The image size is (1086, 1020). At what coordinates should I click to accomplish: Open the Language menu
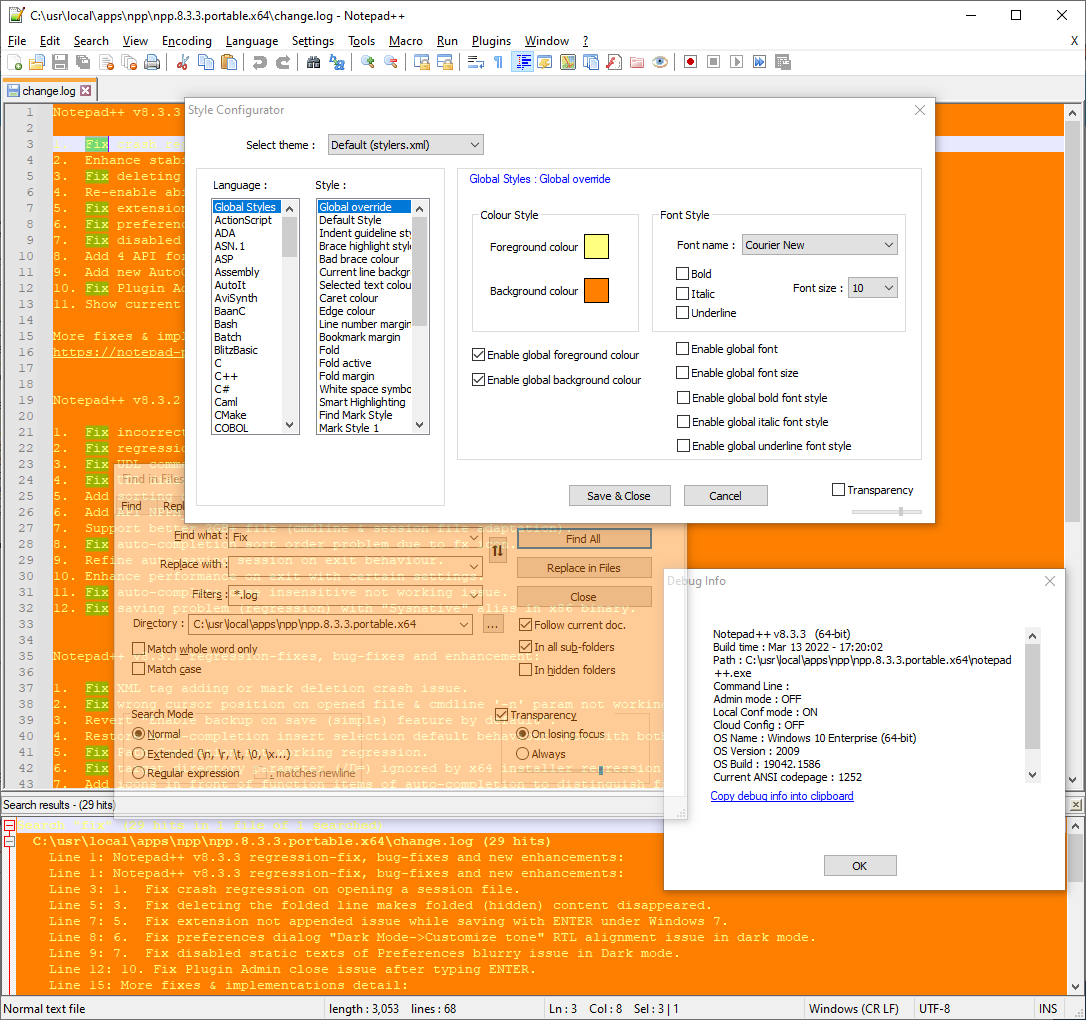(251, 41)
